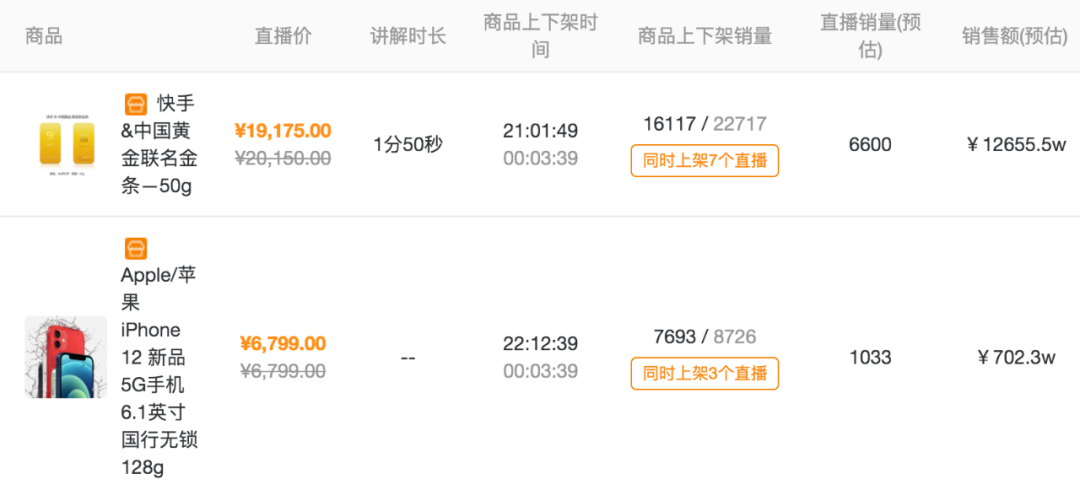Click the 22:12:39 listing time
Image resolution: width=1080 pixels, height=490 pixels.
pyautogui.click(x=540, y=343)
